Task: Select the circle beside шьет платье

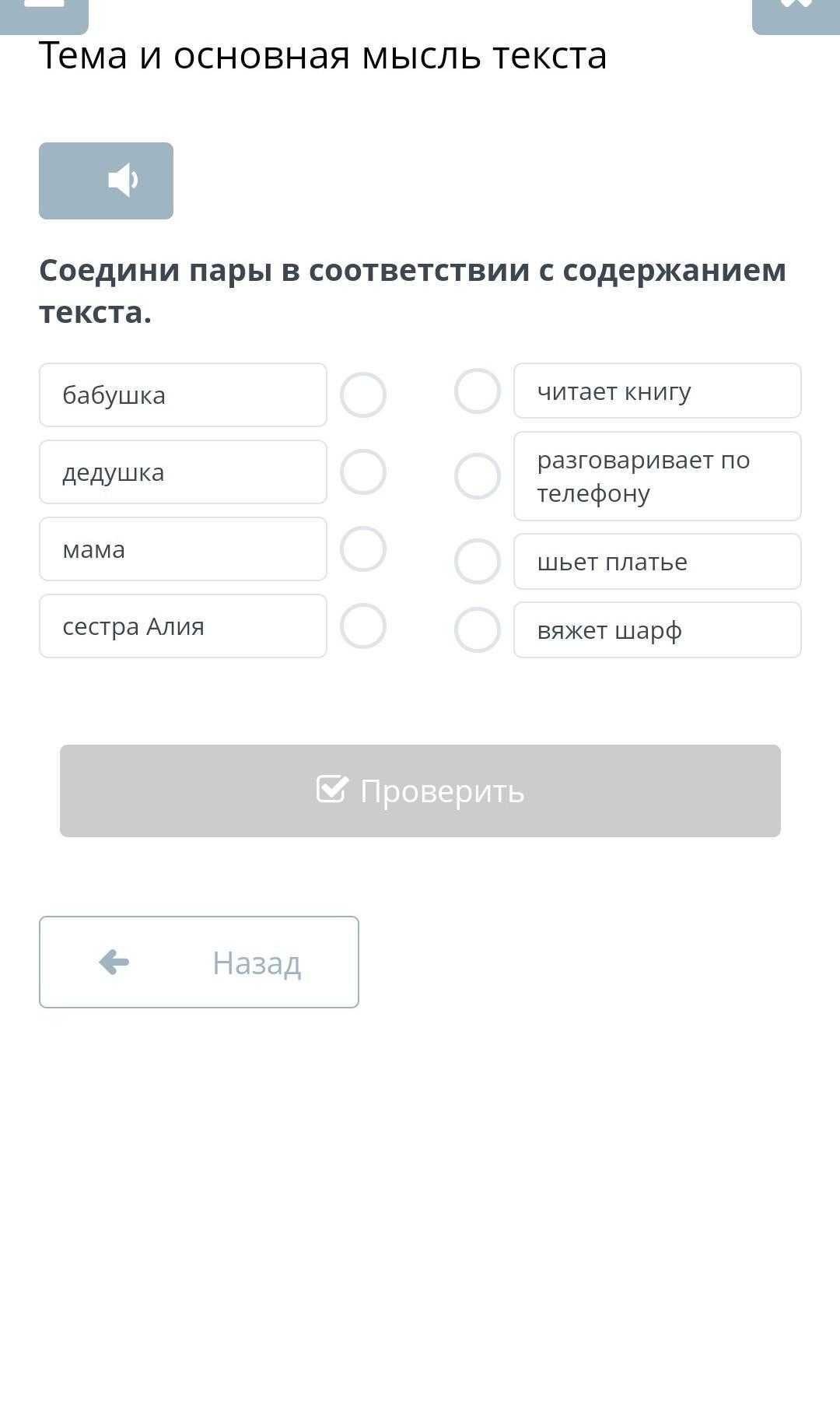Action: pos(478,562)
